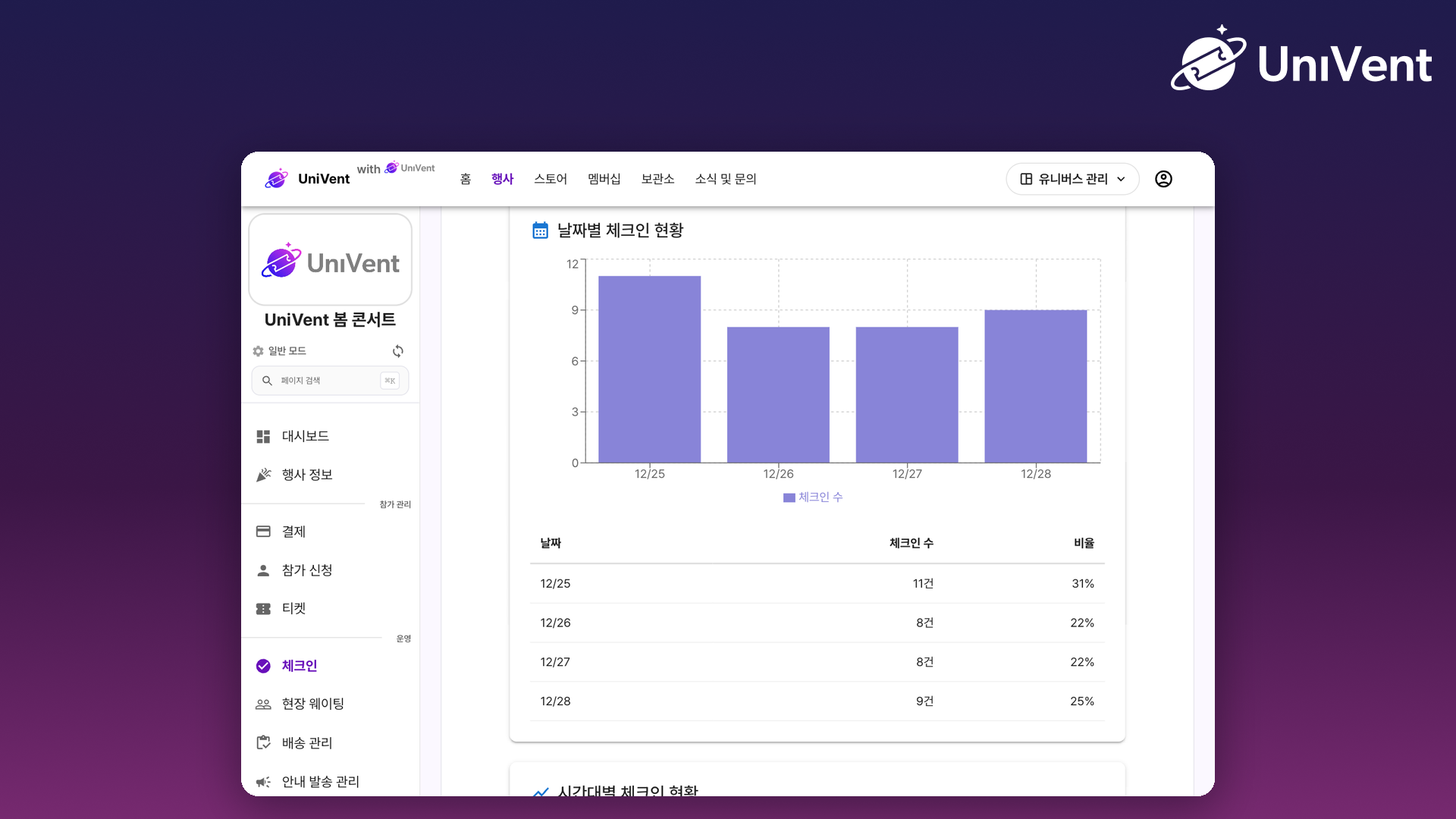Select the 행사 menu item
Viewport: 1456px width, 819px height.
(502, 179)
